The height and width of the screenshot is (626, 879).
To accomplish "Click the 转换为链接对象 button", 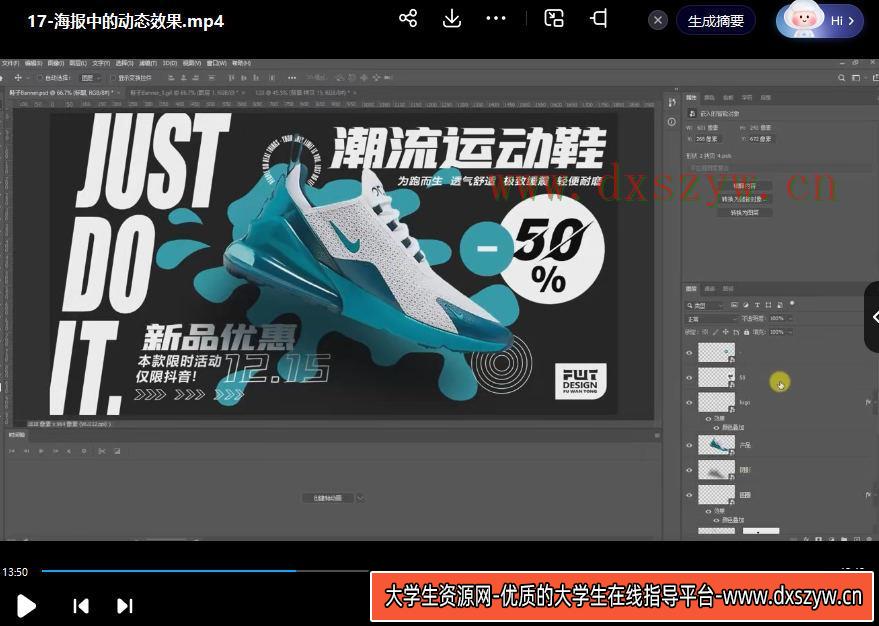I will [744, 200].
